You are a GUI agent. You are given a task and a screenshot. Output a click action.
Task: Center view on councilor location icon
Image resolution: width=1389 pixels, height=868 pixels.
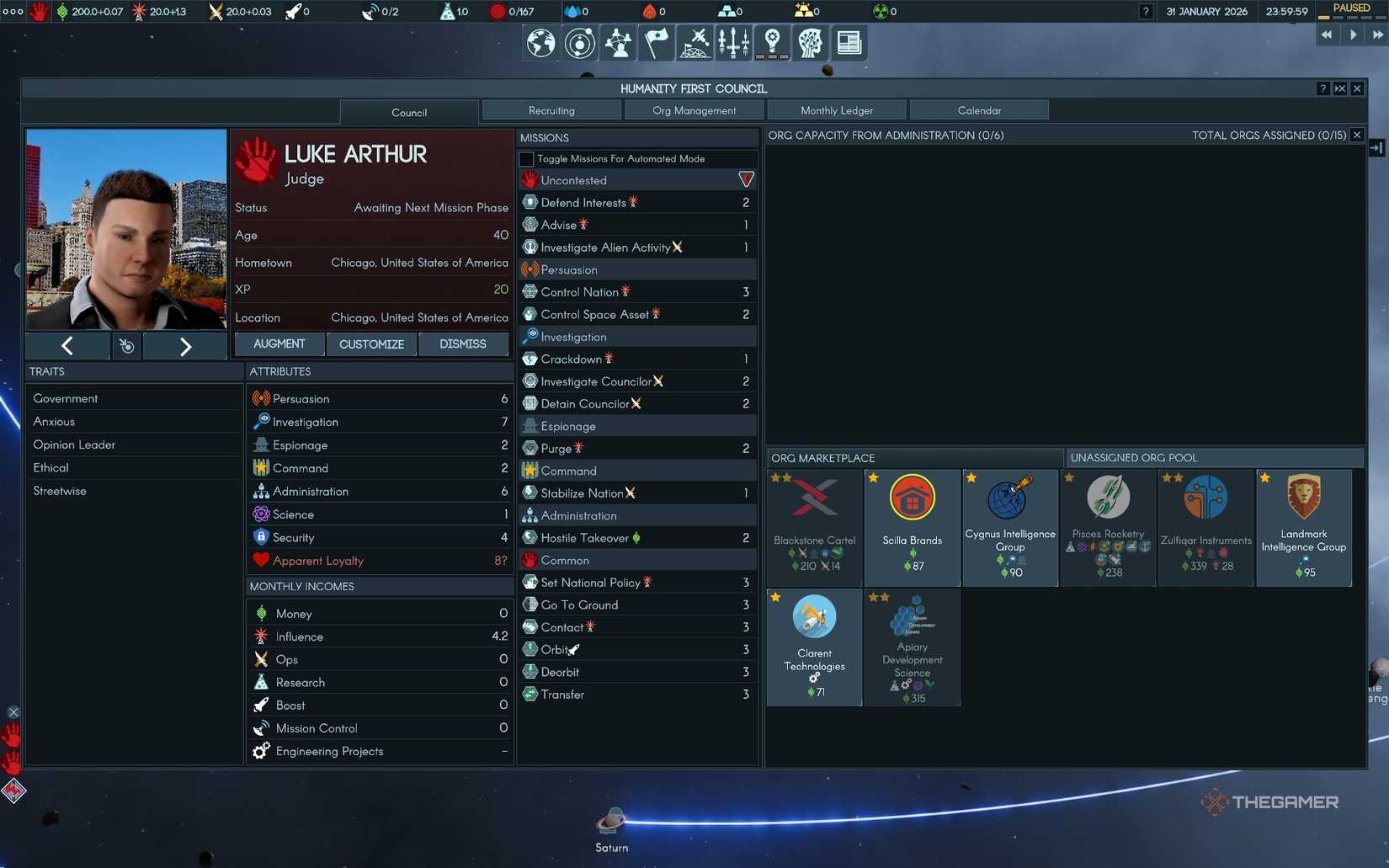(126, 345)
